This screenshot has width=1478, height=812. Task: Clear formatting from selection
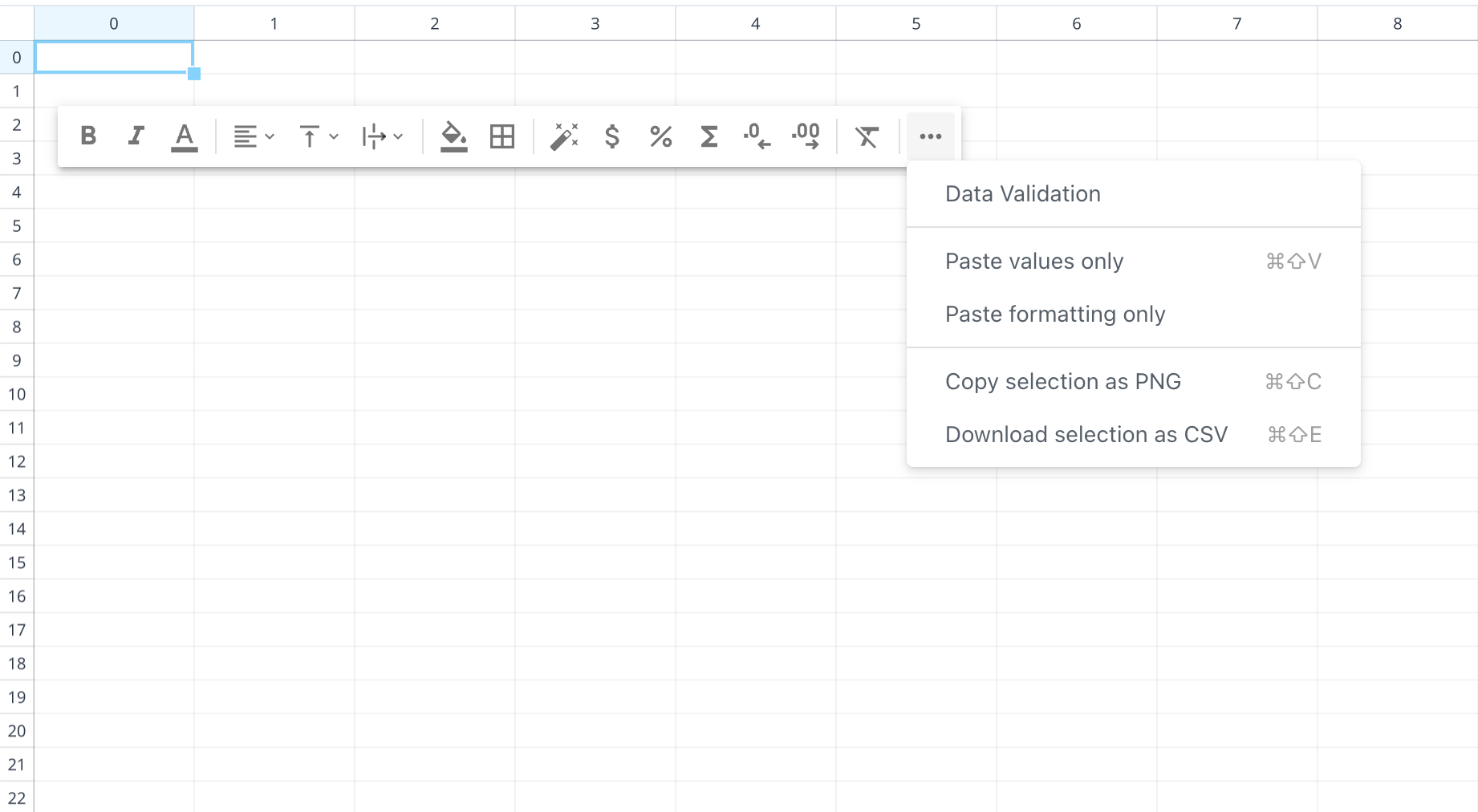tap(867, 136)
